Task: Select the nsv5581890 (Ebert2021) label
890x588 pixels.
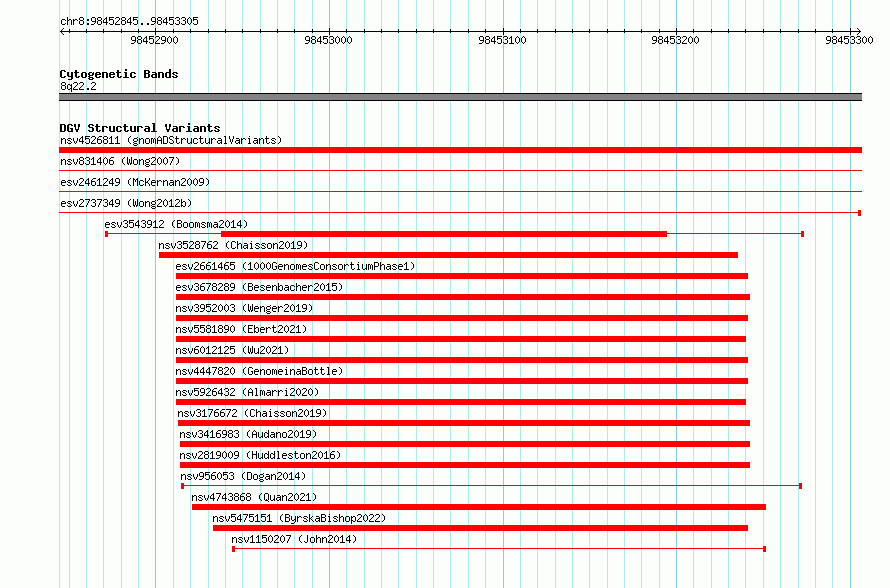Action: [241, 329]
